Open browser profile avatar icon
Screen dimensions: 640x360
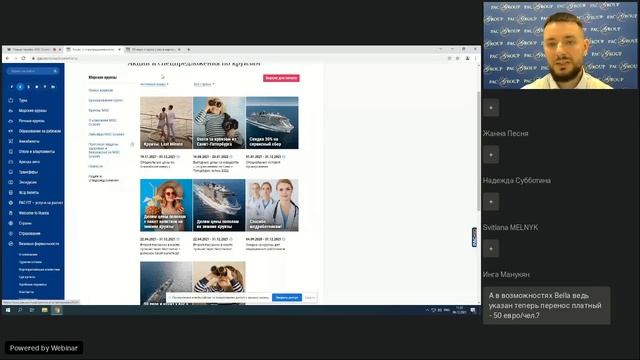pos(467,58)
